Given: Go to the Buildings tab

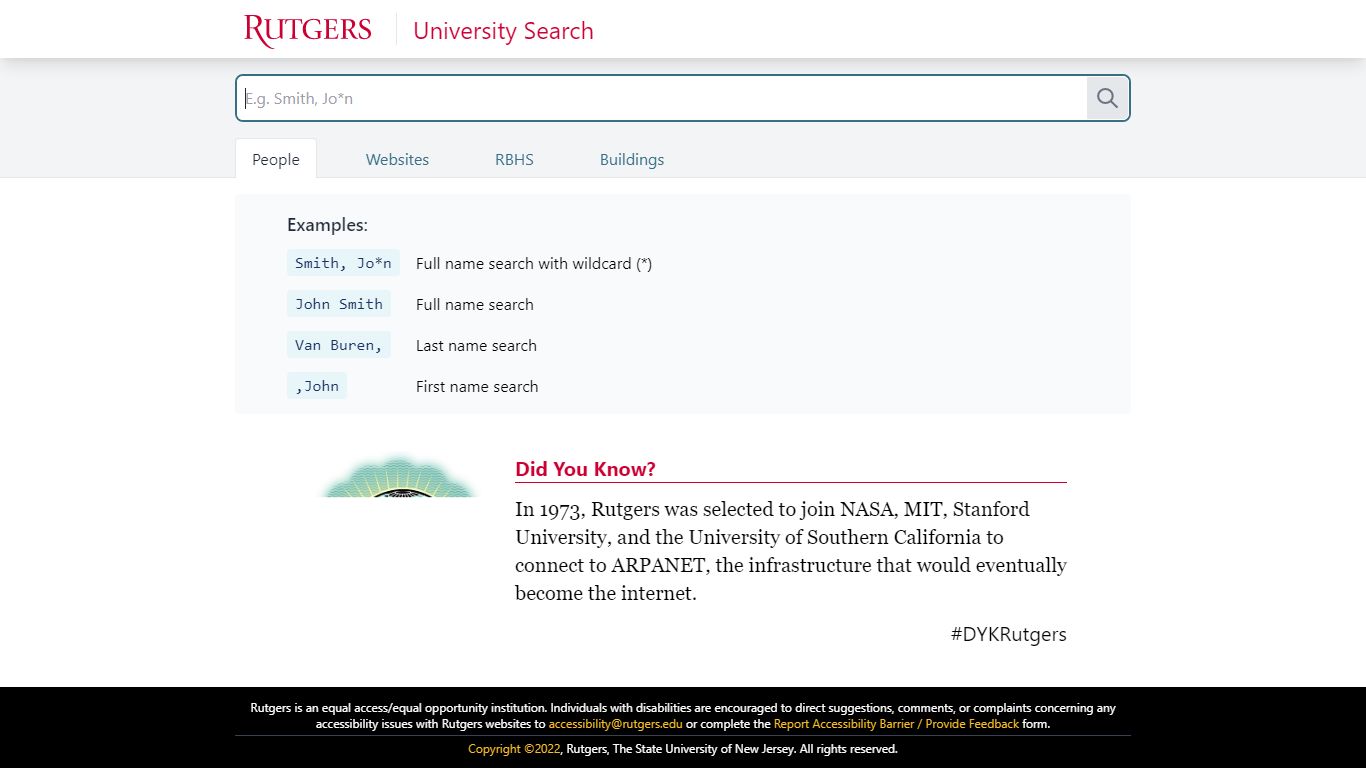Looking at the screenshot, I should [632, 159].
